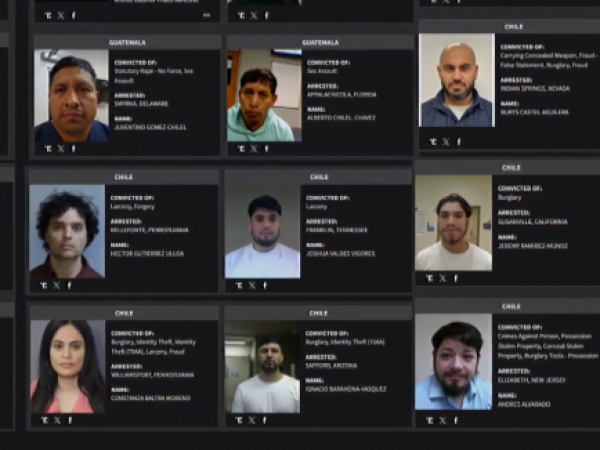Share Jeremy Ramirez-Munoz card on X
600x450 pixels.
(444, 278)
